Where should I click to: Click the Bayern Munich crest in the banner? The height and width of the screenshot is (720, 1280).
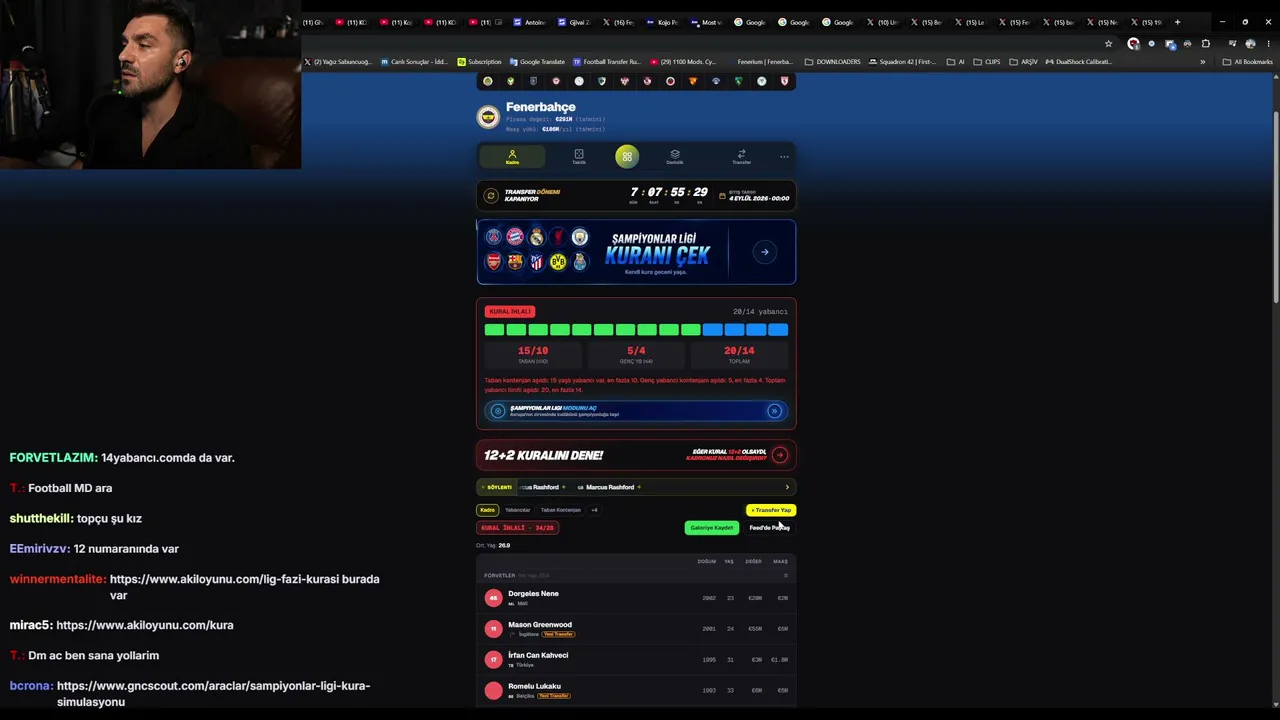[x=515, y=237]
